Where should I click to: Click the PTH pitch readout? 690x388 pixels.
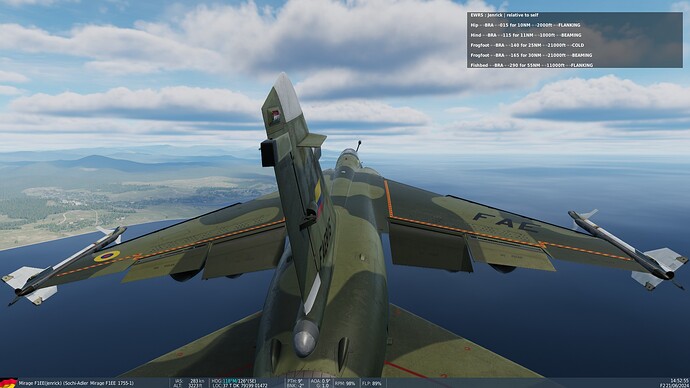(295, 381)
